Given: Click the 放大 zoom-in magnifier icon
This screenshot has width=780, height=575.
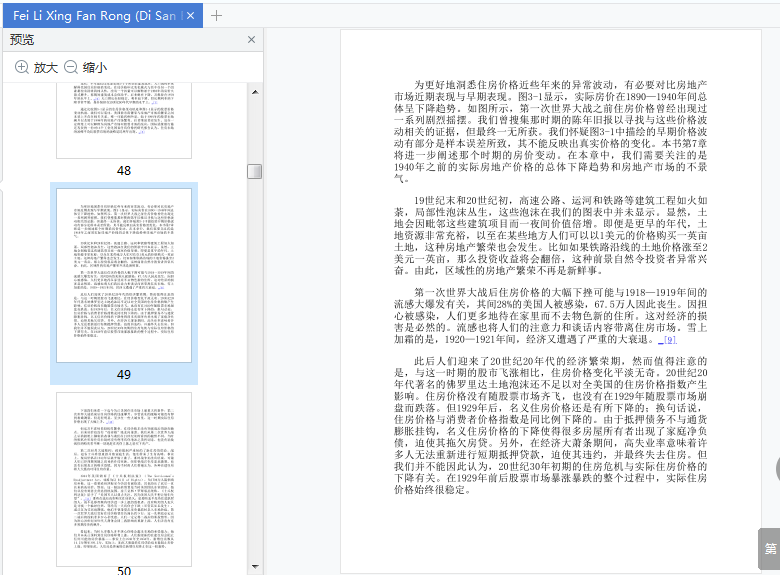Looking at the screenshot, I should tap(22, 67).
